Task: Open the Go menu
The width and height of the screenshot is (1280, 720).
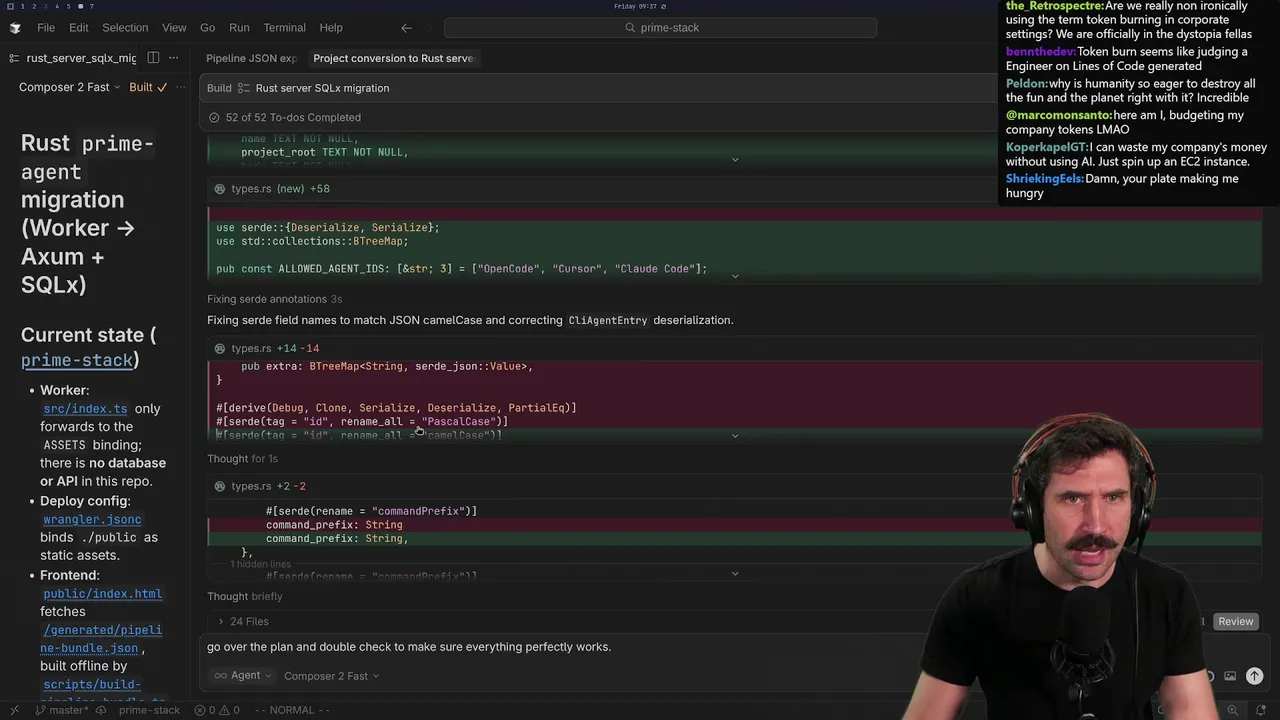Action: coord(207,28)
